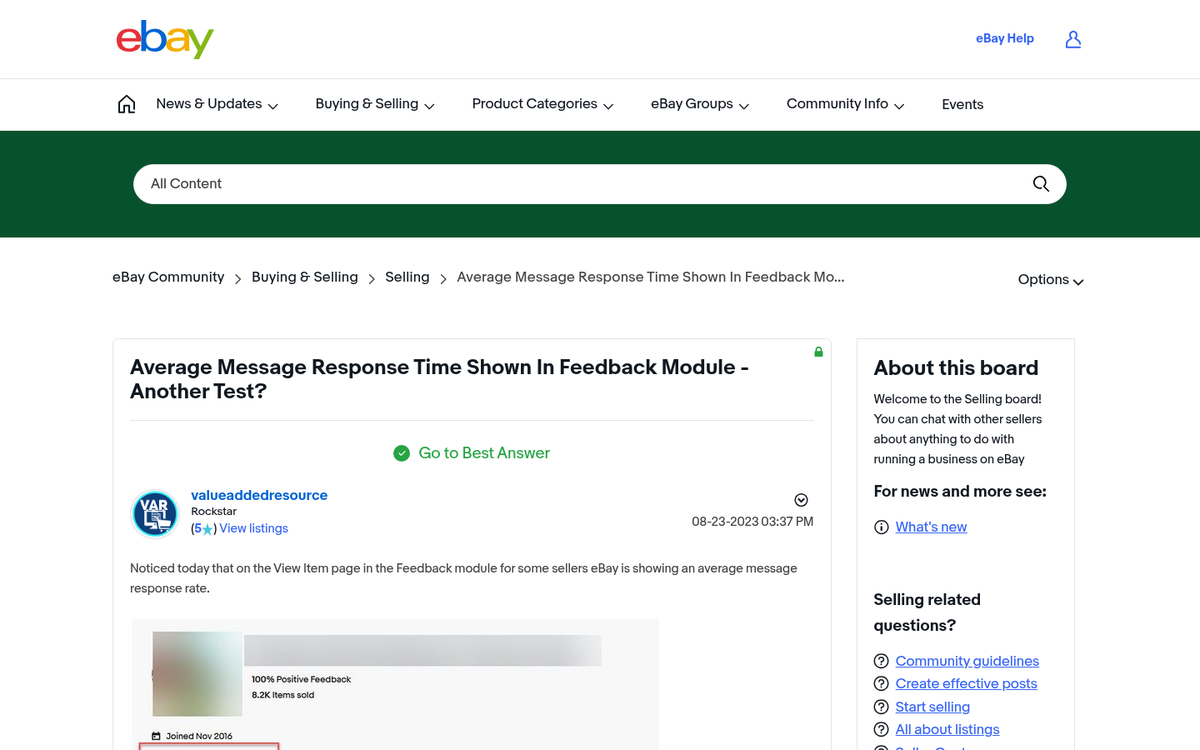The image size is (1200, 750).
Task: Open Community Info menu
Action: pos(845,104)
